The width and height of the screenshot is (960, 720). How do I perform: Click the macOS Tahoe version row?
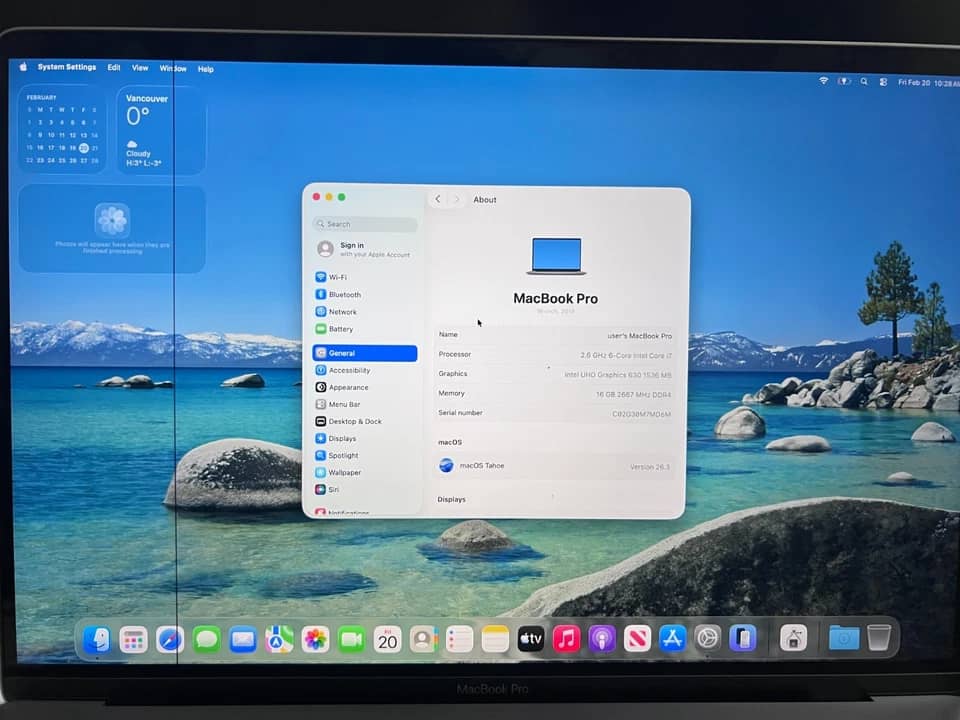click(555, 466)
